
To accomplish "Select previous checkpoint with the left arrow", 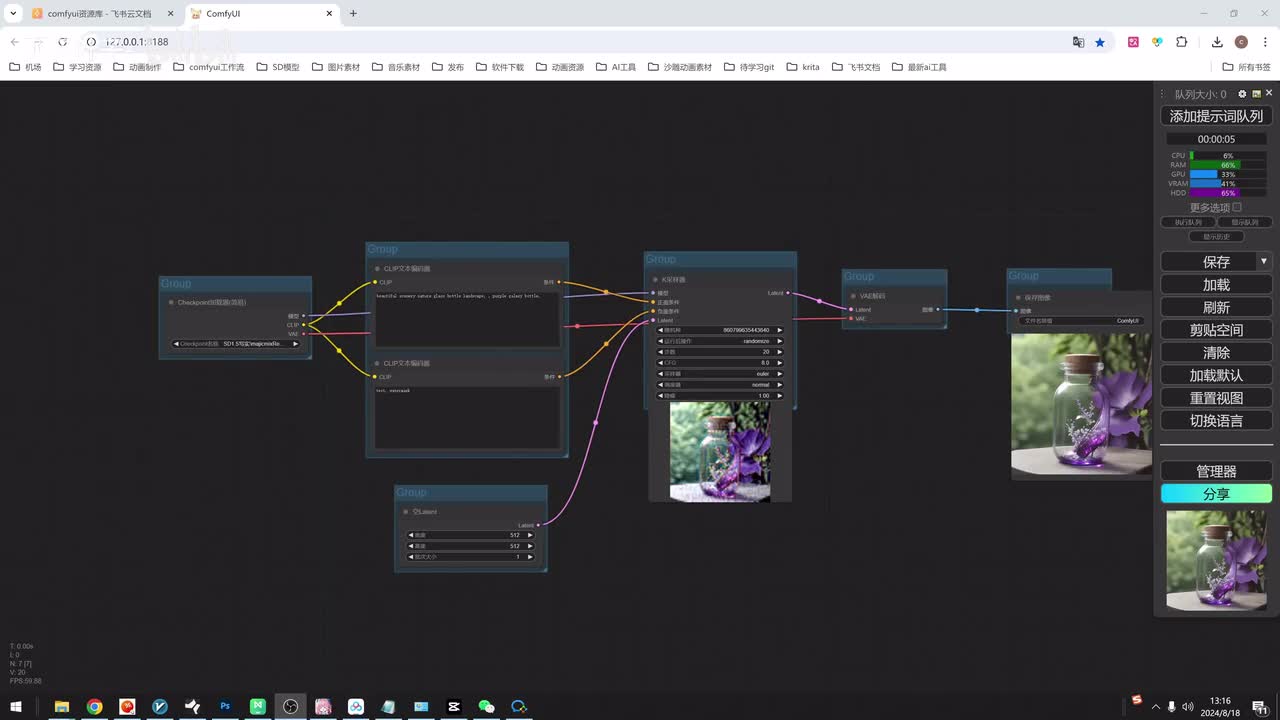I will (176, 344).
